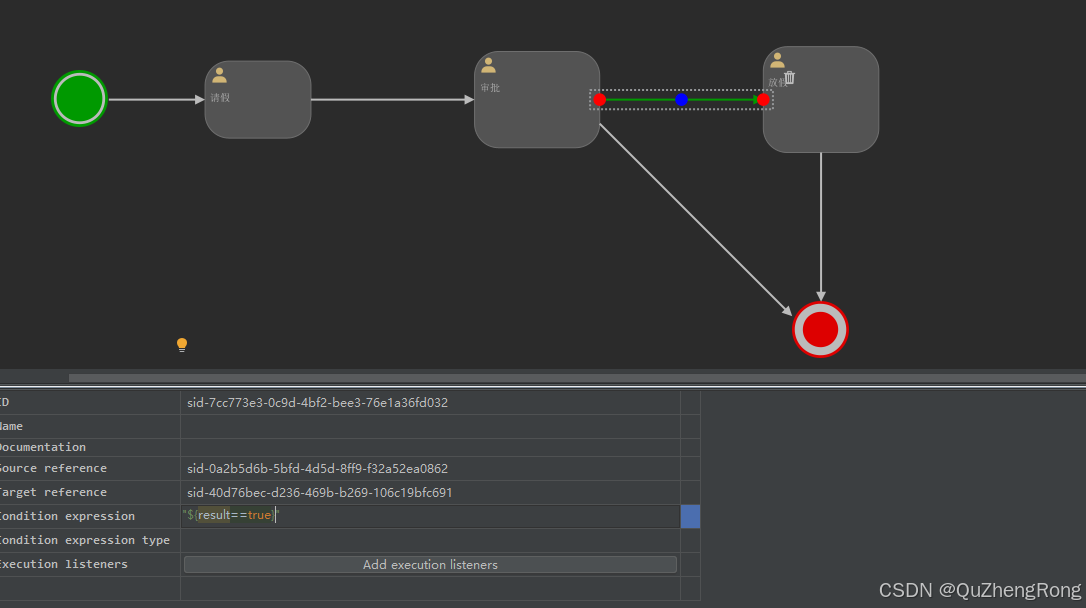Select the 放假 user task node
The width and height of the screenshot is (1086, 608).
pyautogui.click(x=821, y=100)
